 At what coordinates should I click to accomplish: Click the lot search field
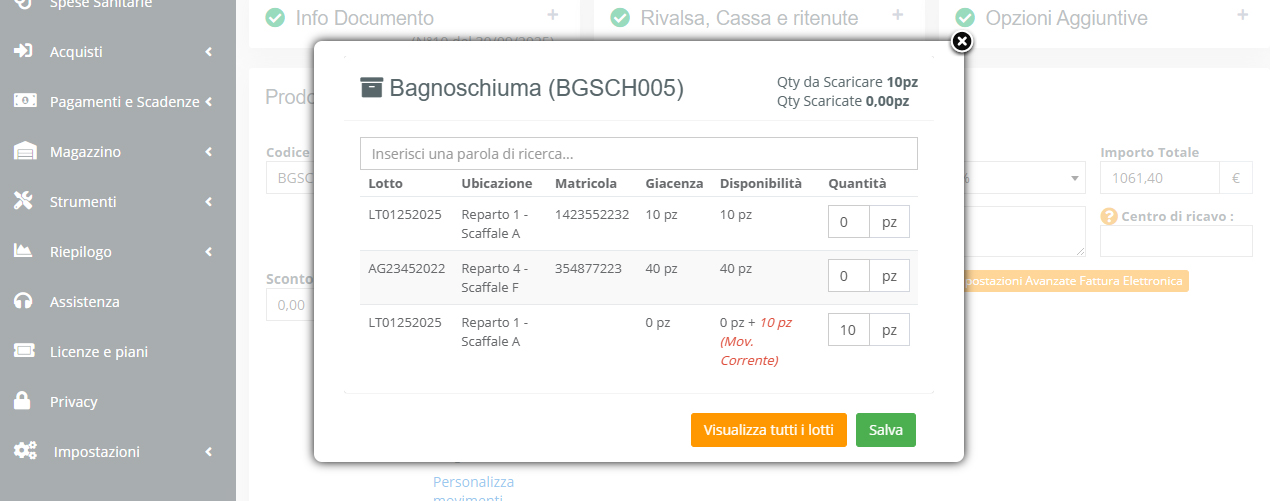coord(638,154)
